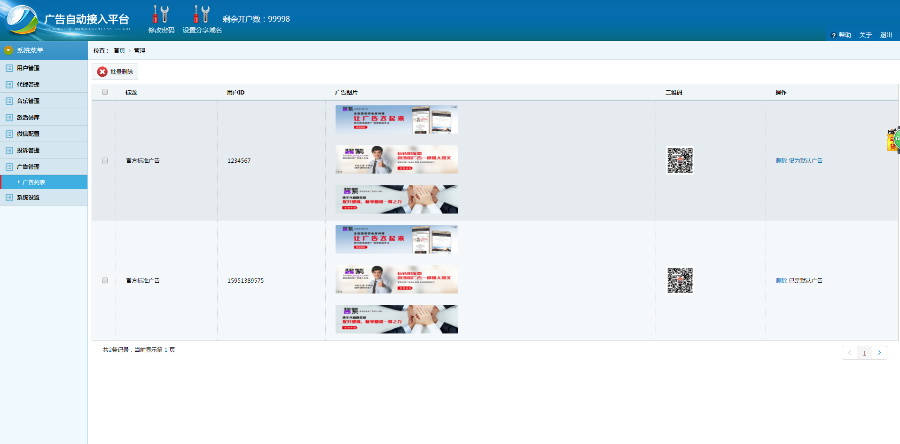Select the 广告列表 submenu item
900x444 pixels.
click(x=44, y=182)
